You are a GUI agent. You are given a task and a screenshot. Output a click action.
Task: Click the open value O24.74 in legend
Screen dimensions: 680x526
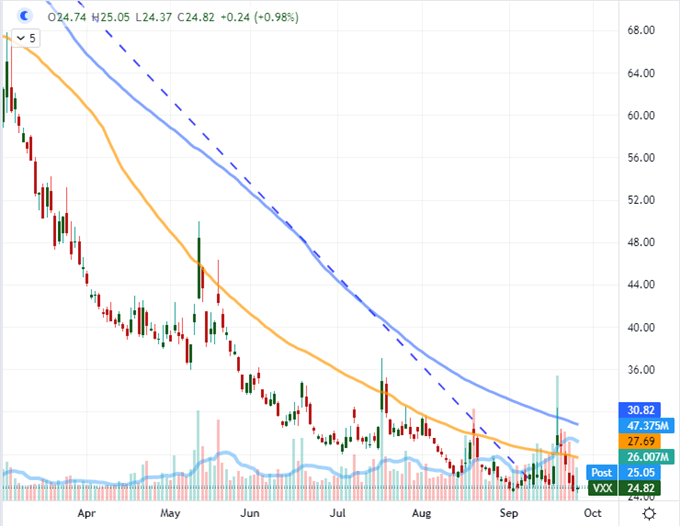pyautogui.click(x=67, y=17)
